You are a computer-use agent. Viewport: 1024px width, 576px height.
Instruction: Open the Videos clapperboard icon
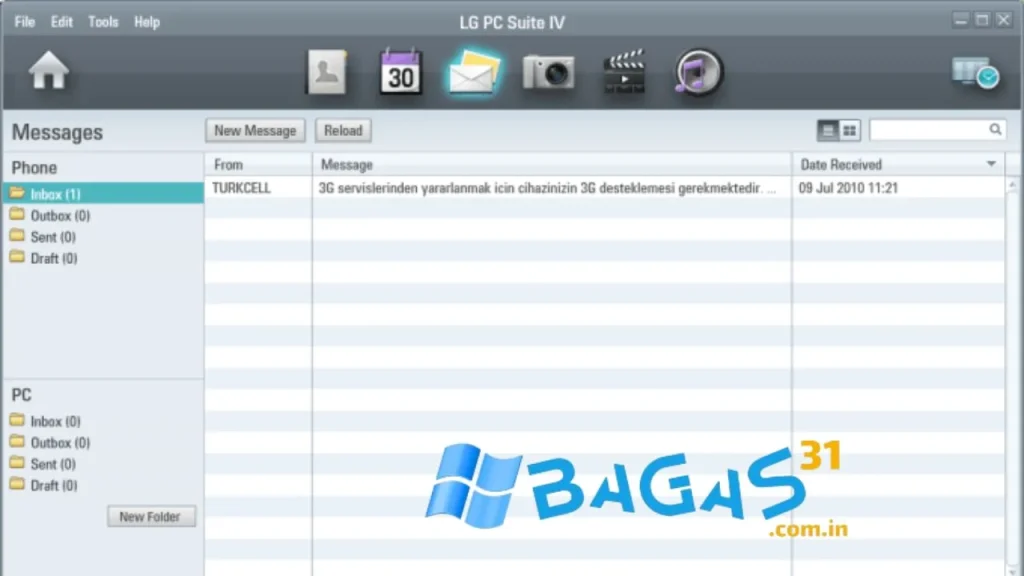(623, 73)
